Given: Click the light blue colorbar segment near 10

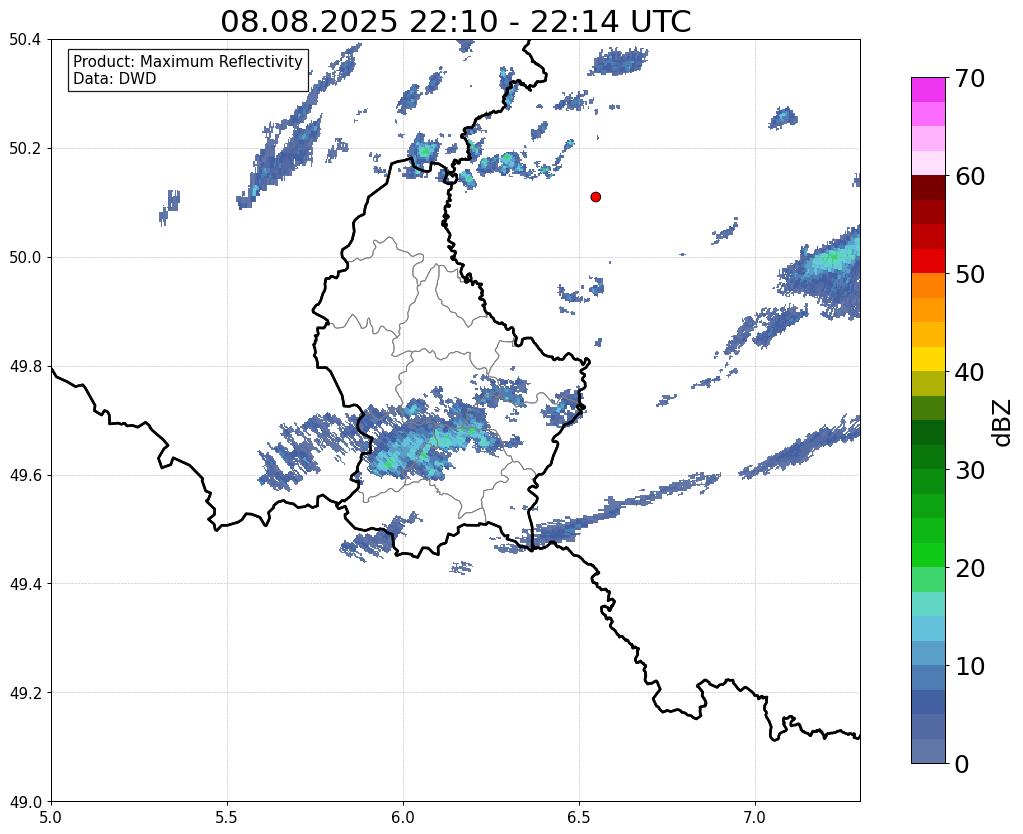Looking at the screenshot, I should [x=928, y=653].
